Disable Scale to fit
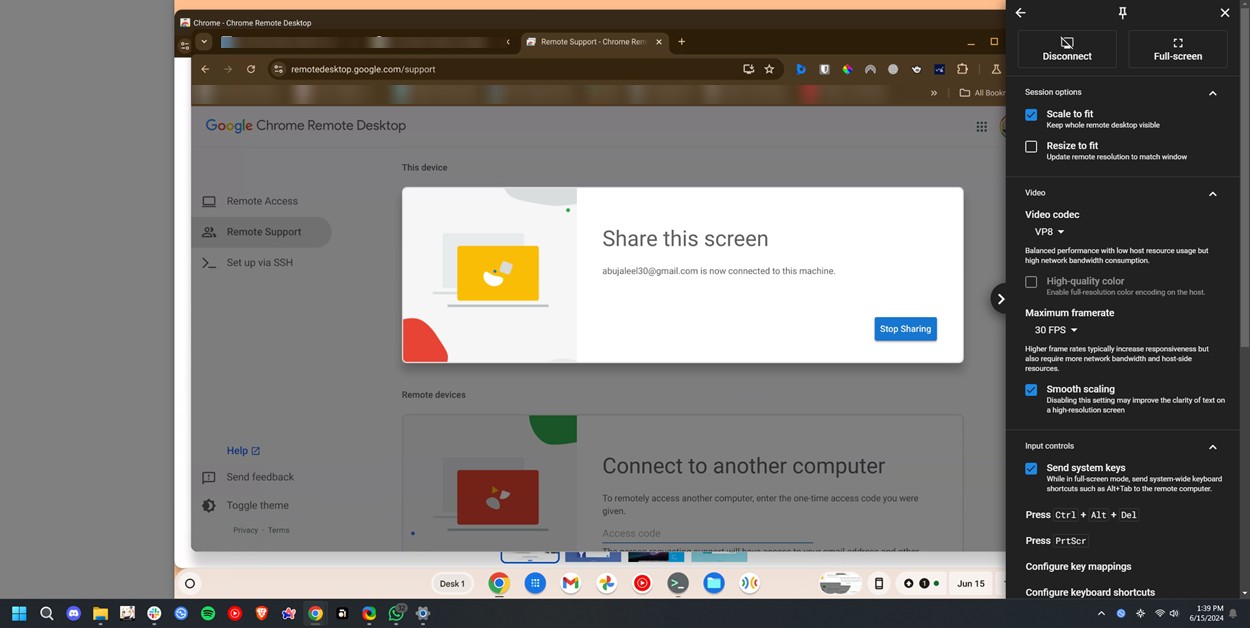The height and width of the screenshot is (628, 1250). pyautogui.click(x=1031, y=114)
